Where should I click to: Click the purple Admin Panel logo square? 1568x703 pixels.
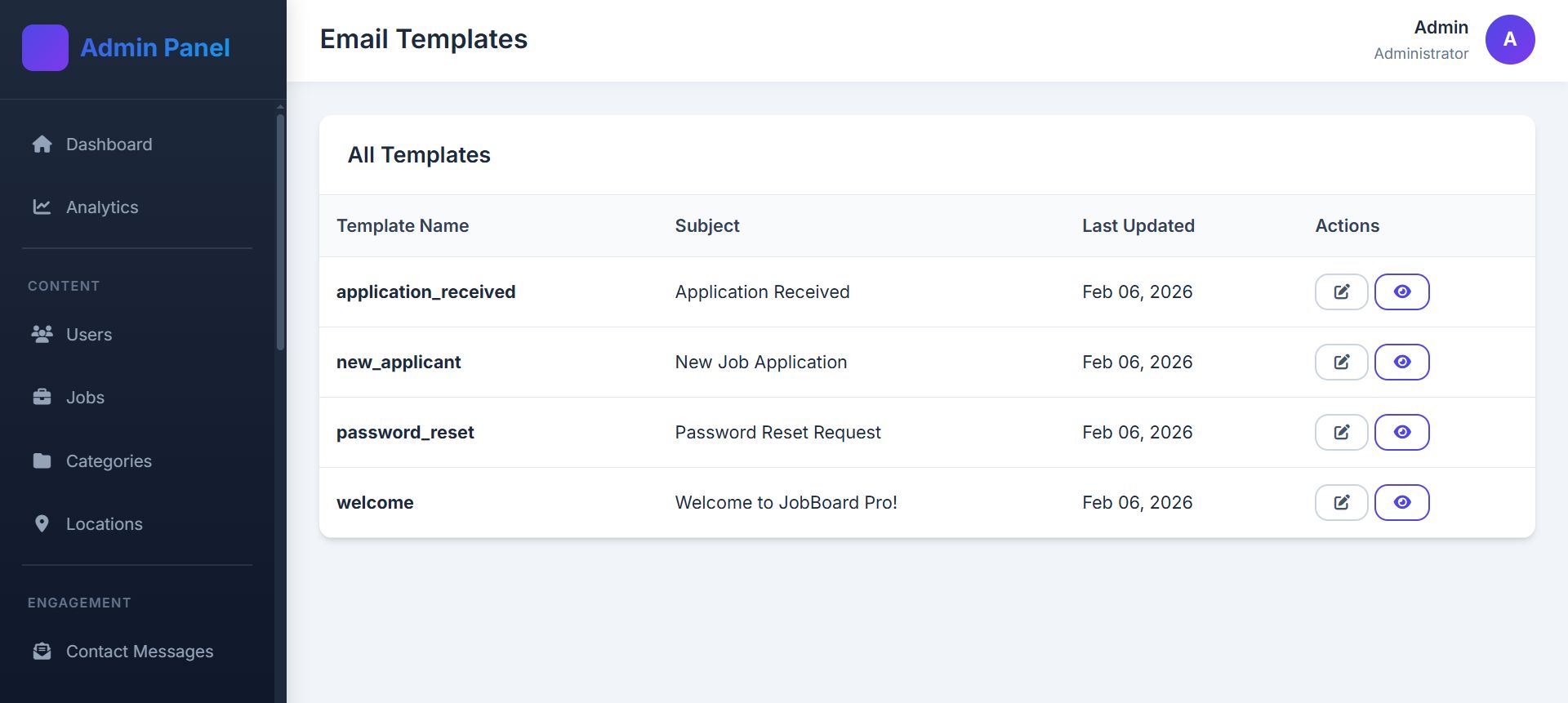point(45,47)
